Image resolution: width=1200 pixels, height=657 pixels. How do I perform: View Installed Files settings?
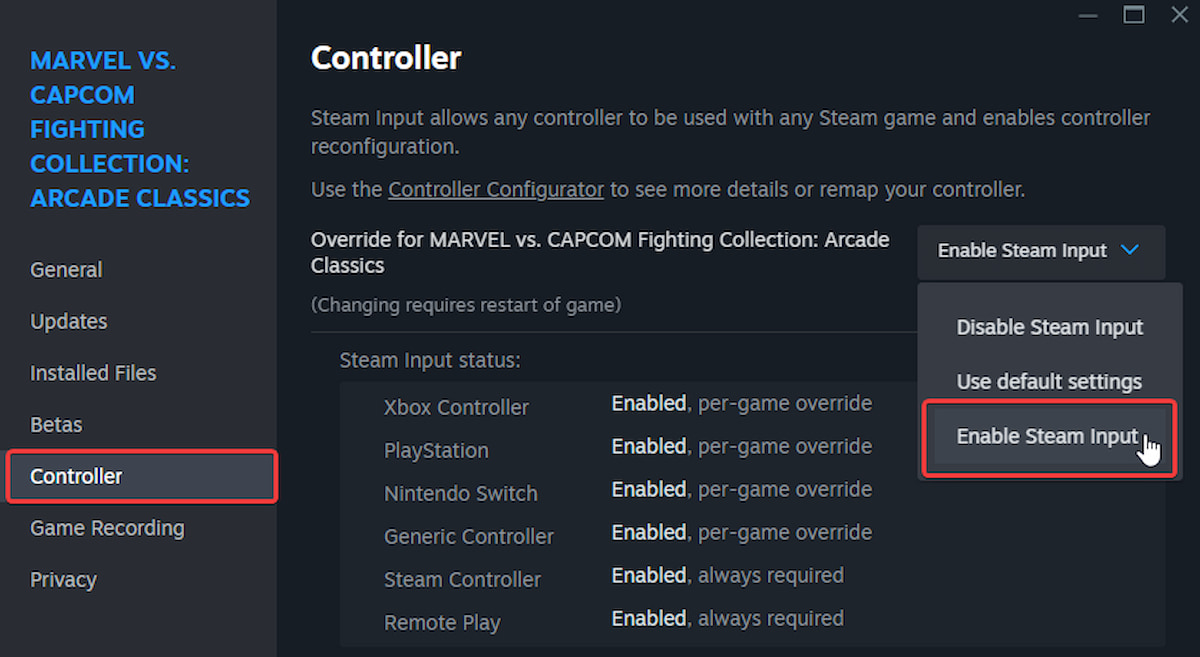pos(93,372)
